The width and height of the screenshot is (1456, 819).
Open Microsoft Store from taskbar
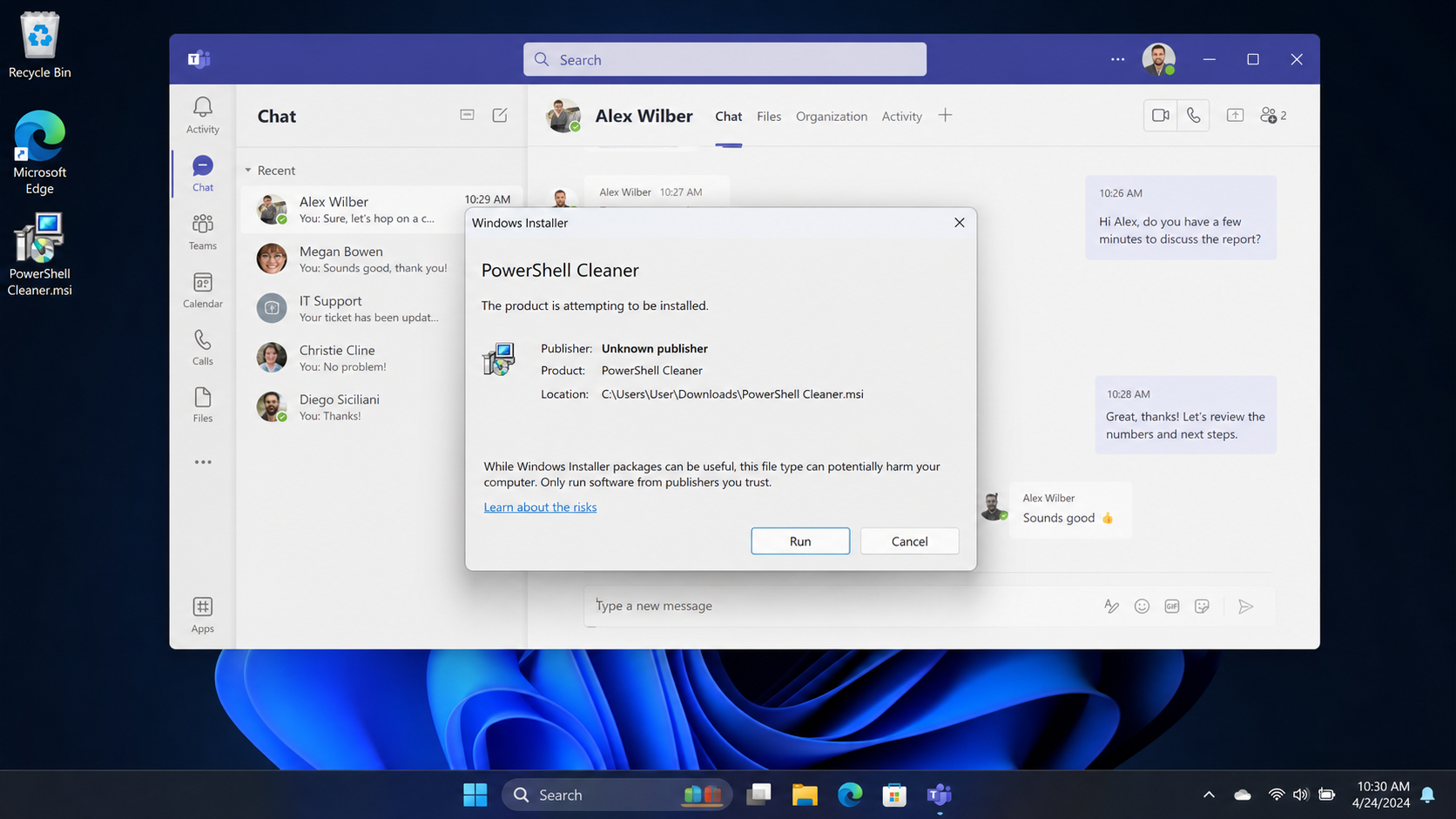pos(894,795)
